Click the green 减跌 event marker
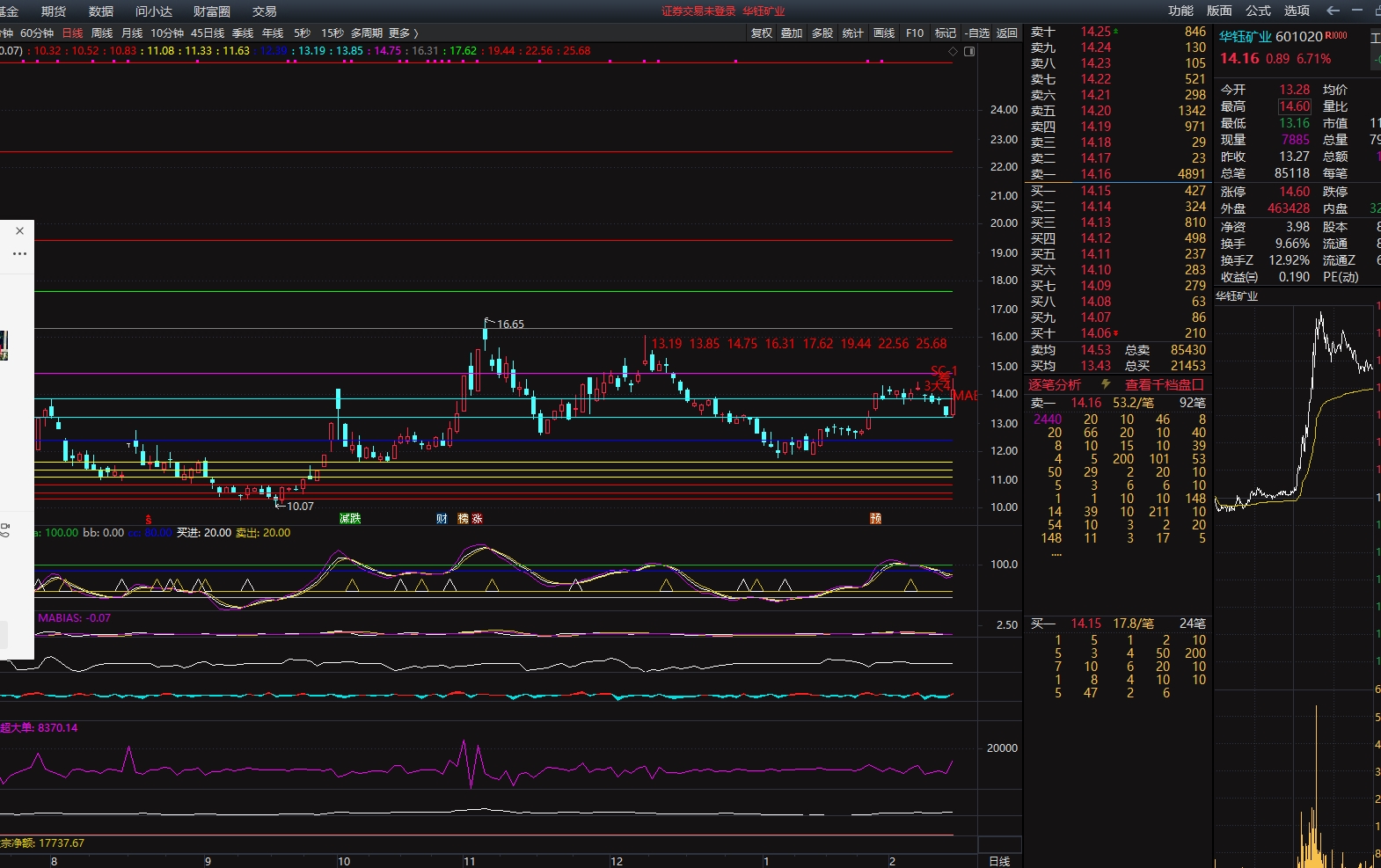The width and height of the screenshot is (1381, 868). coord(350,519)
